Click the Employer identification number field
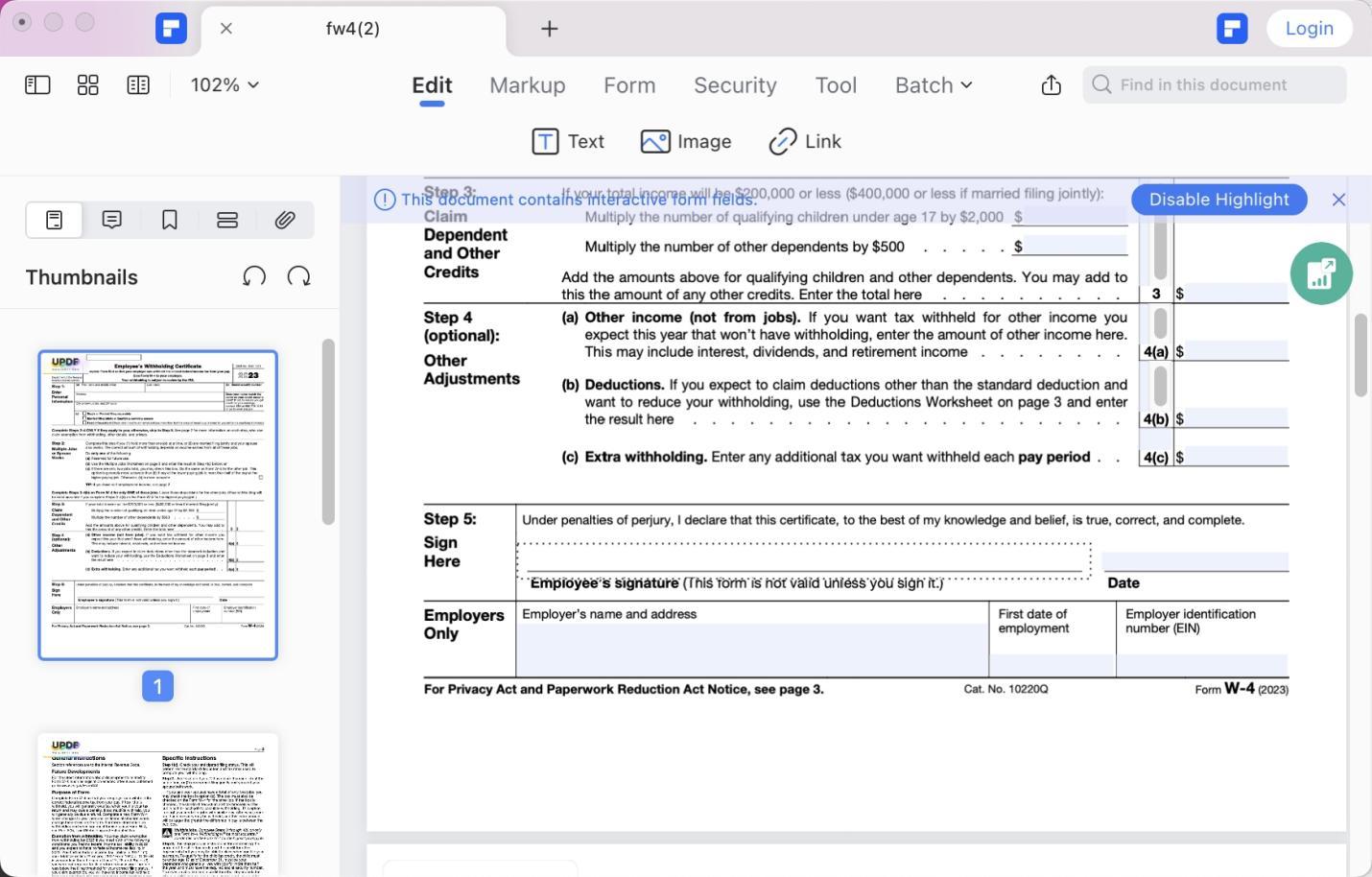The height and width of the screenshot is (877, 1372). coord(1203,665)
